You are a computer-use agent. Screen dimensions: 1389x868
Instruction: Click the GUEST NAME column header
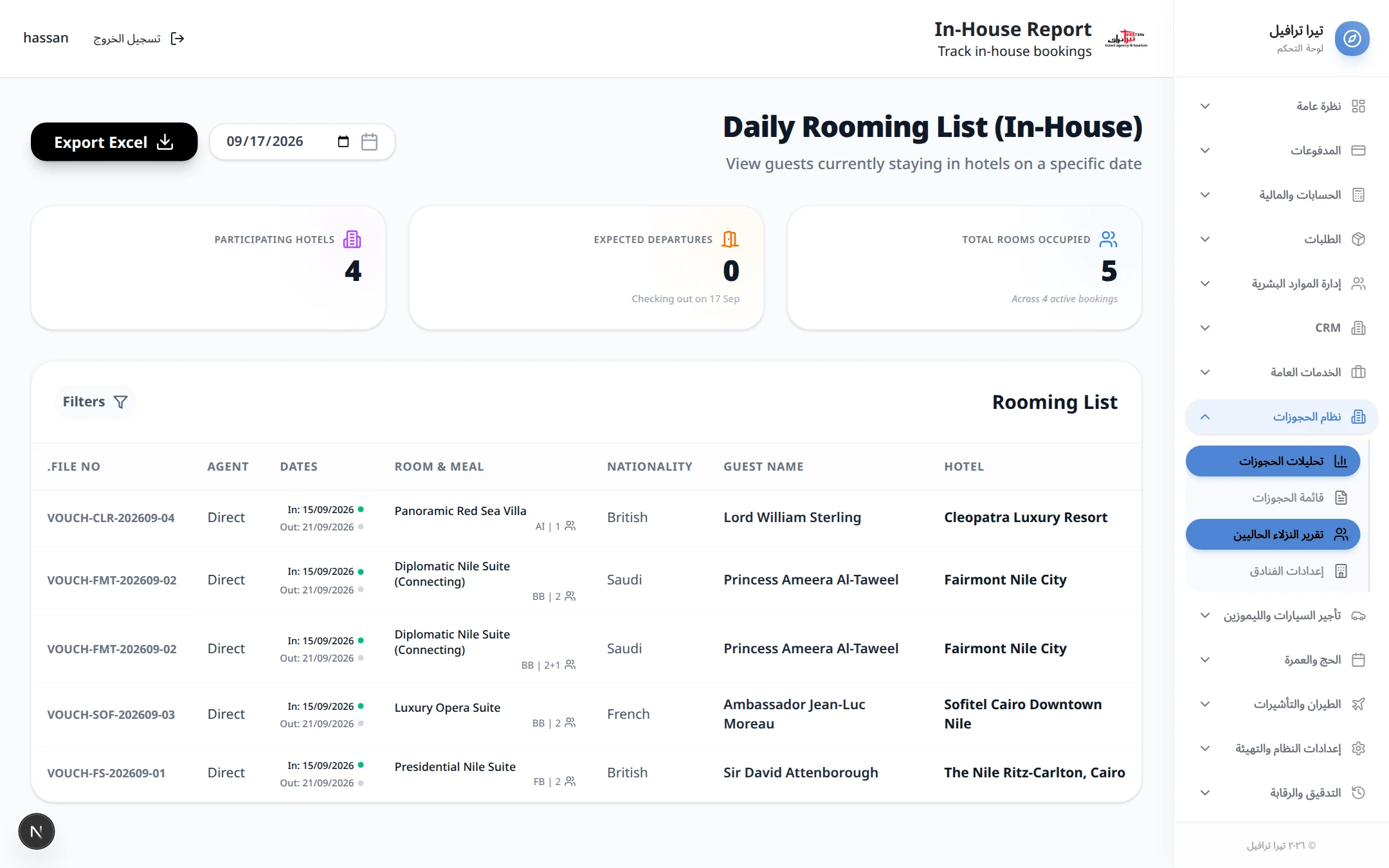click(763, 467)
